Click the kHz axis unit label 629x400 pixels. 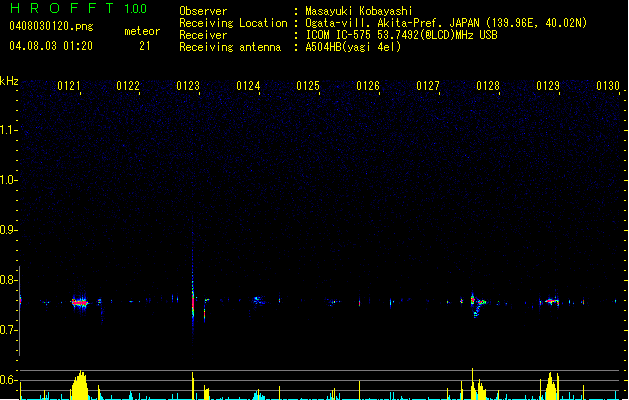tap(9, 81)
